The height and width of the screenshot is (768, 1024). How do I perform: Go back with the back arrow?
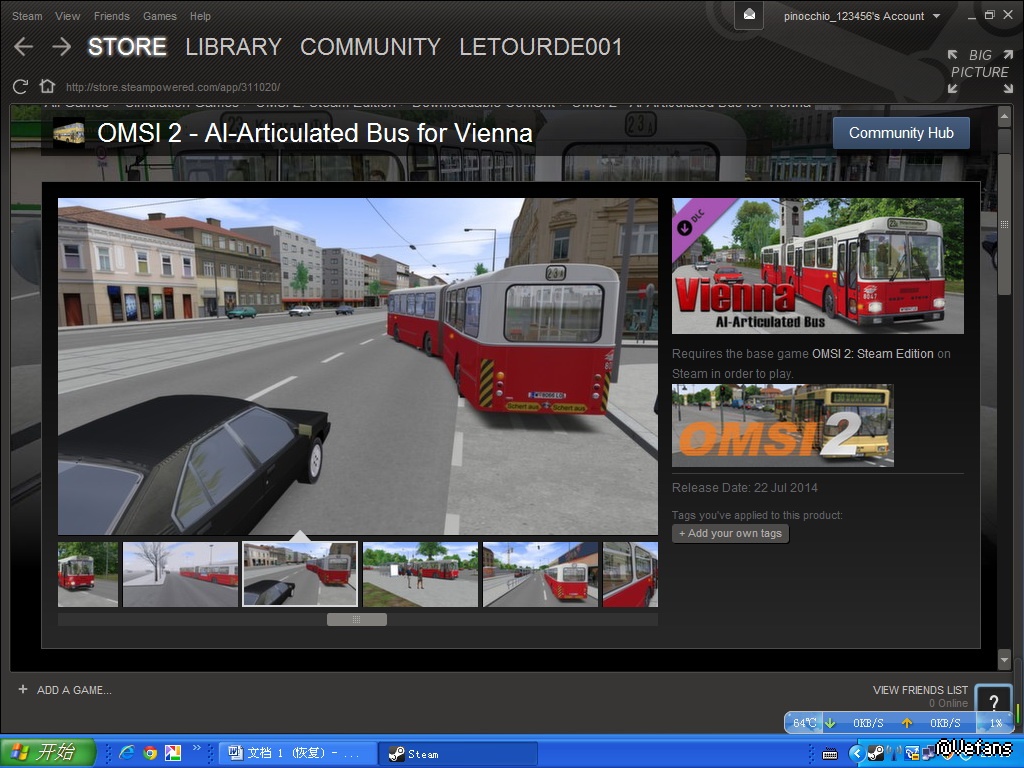(x=24, y=47)
